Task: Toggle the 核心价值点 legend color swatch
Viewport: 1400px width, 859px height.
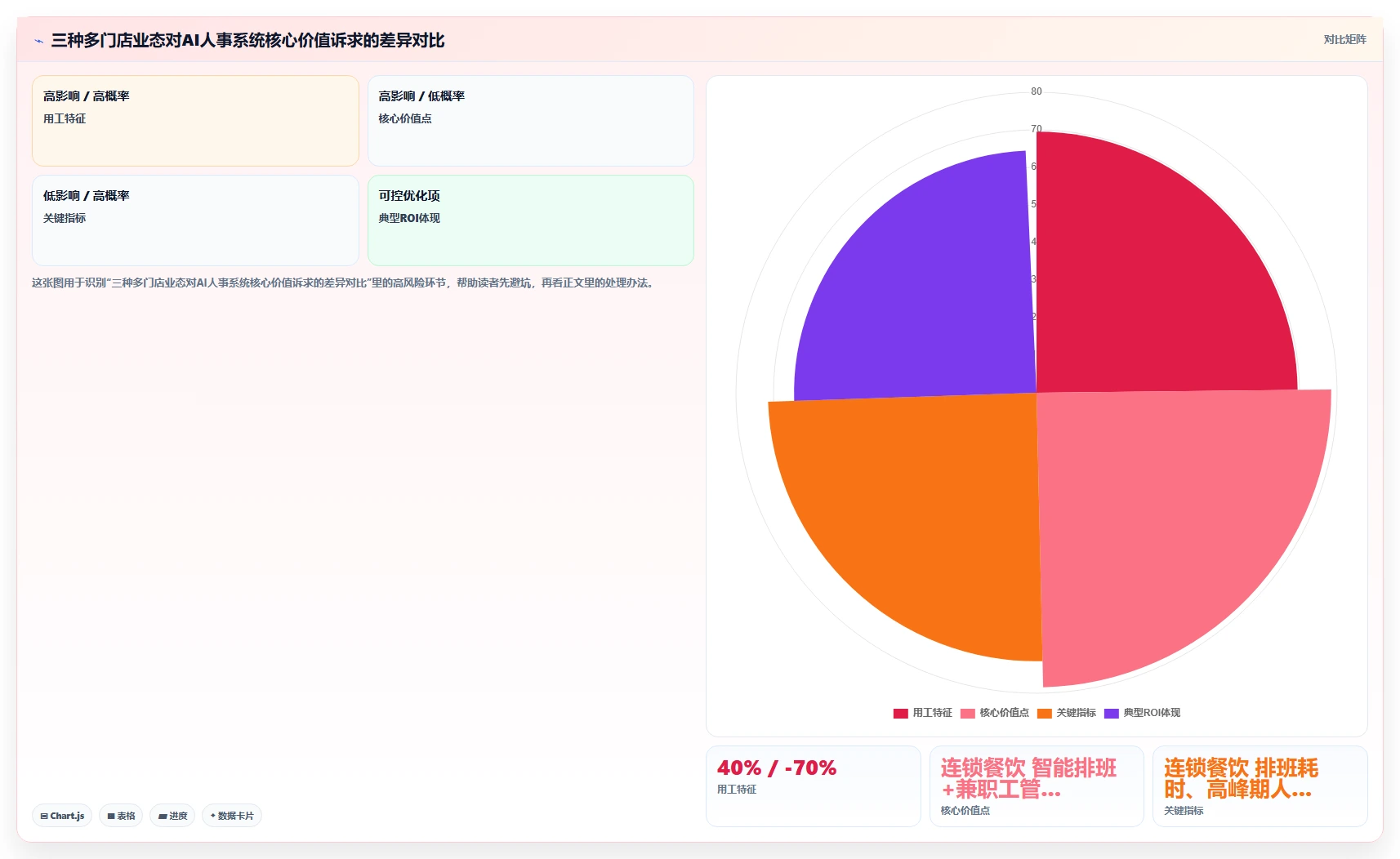Action: click(x=968, y=713)
